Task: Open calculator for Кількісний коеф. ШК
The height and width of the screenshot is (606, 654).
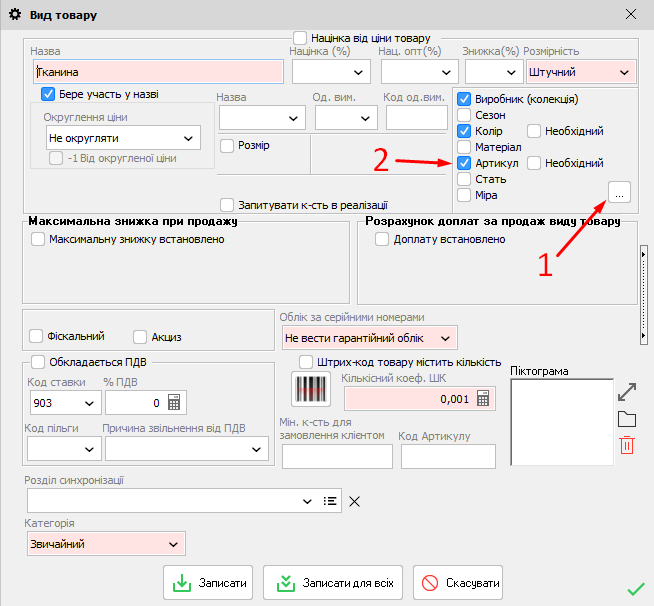Action: point(484,398)
